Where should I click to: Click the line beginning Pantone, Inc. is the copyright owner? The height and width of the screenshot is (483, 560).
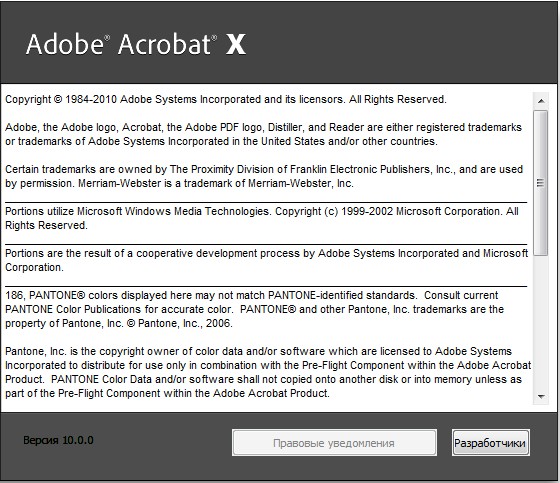258,351
